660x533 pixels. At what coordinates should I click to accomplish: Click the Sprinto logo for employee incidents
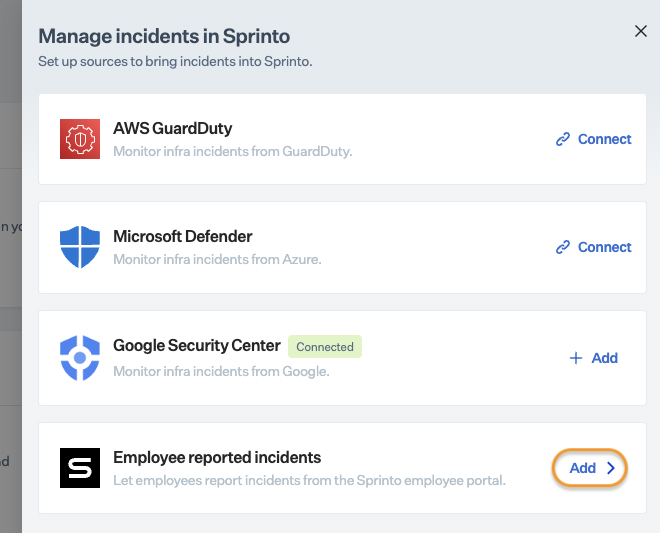click(x=80, y=468)
